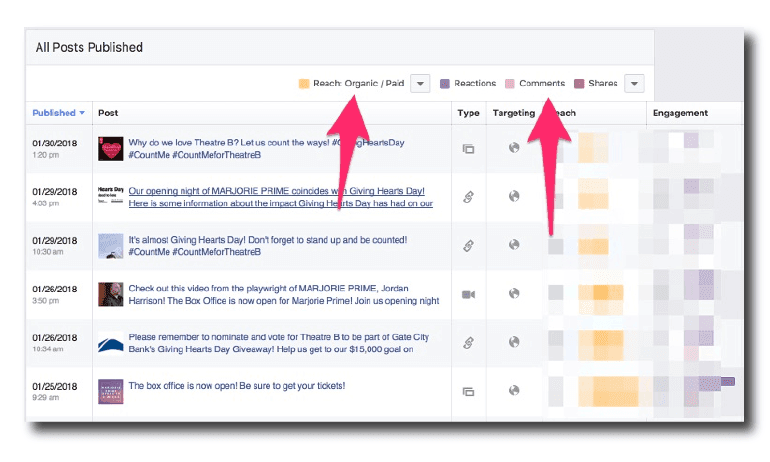Click the photo type icon for 01/25/2018 post

pos(468,392)
